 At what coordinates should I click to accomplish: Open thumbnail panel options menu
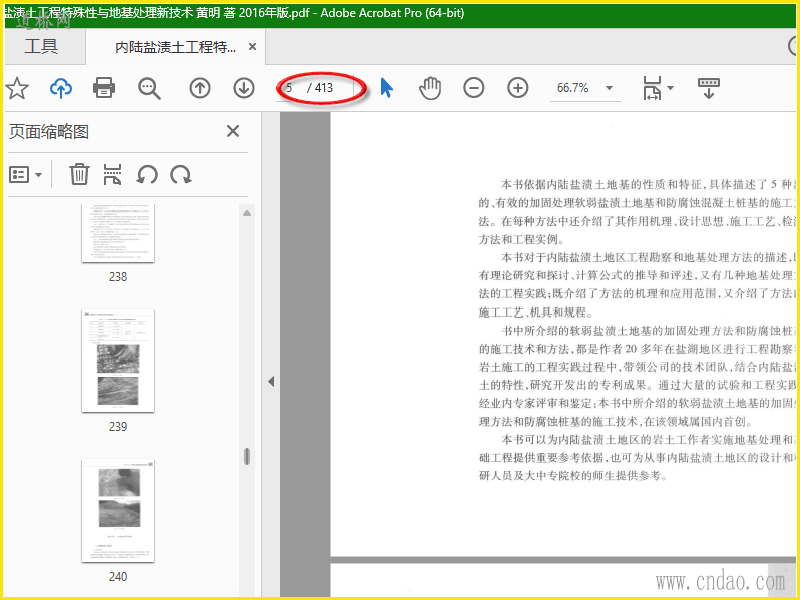(x=25, y=175)
